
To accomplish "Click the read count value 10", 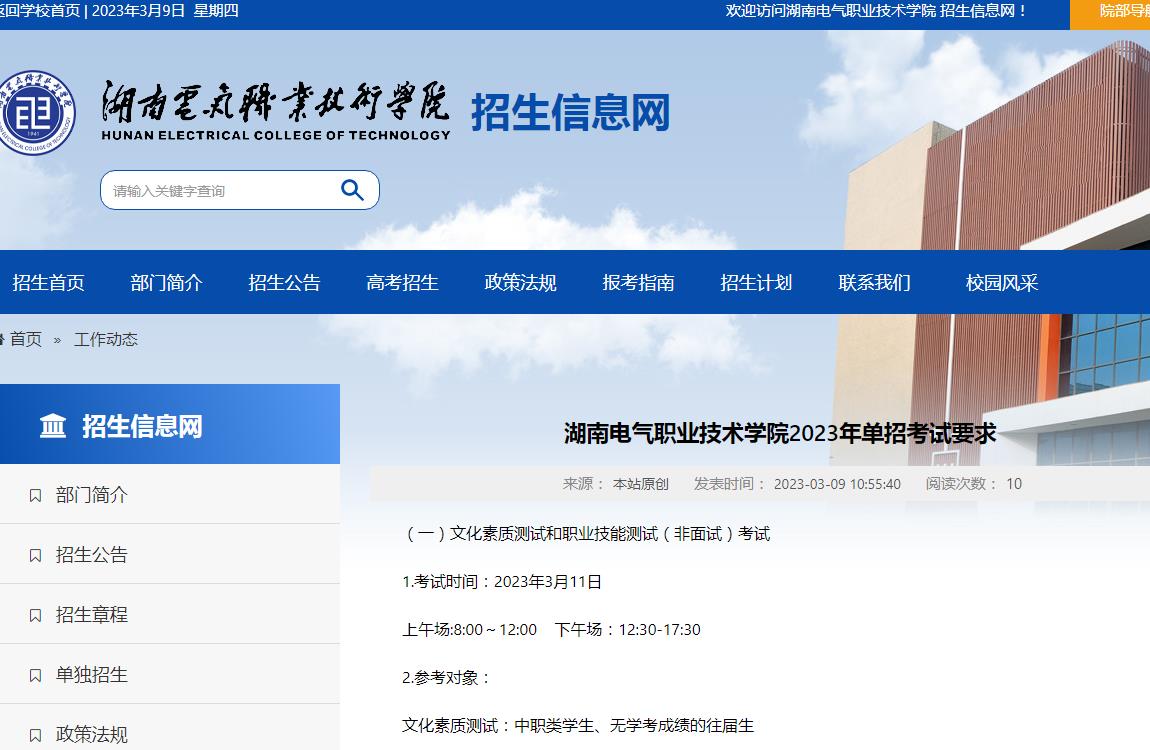I will coord(1014,485).
